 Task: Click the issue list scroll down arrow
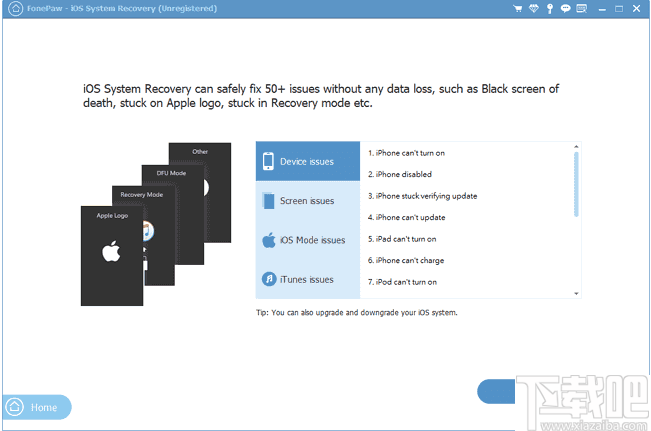pos(576,294)
